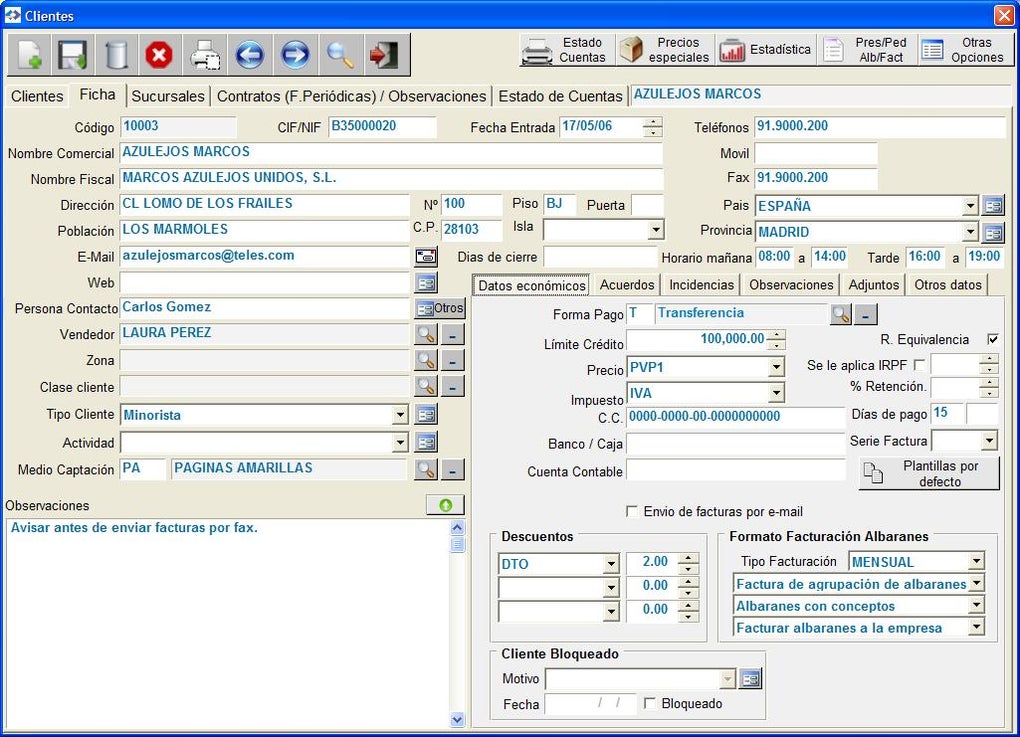Click scroll down arrow in Observaciones box
The image size is (1020, 737).
[x=457, y=719]
